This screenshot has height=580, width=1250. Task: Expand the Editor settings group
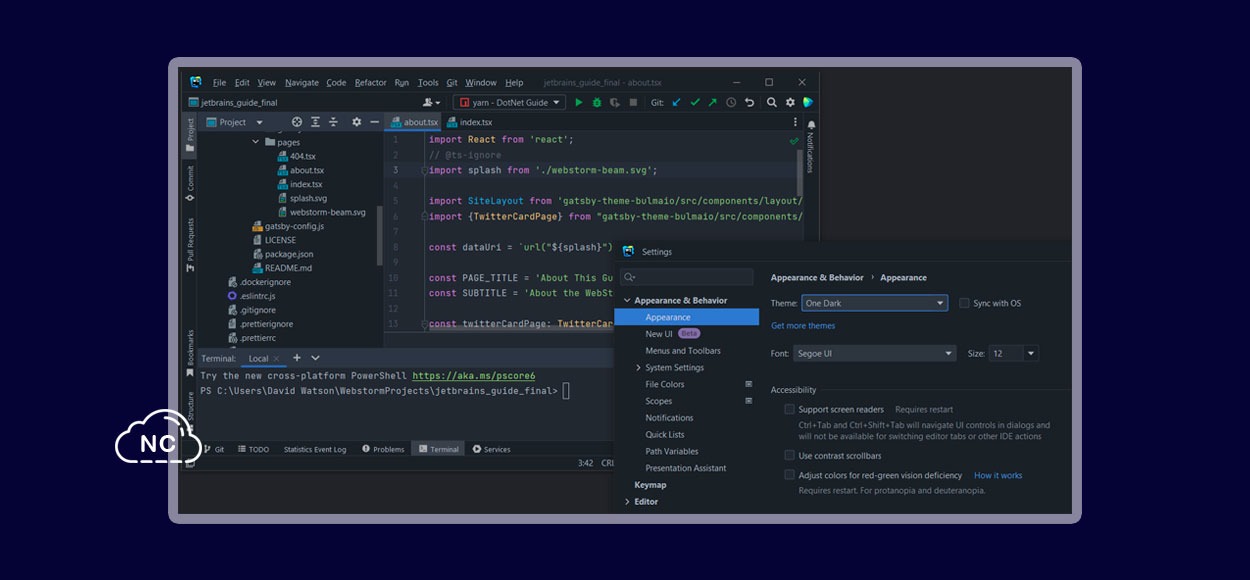point(627,502)
